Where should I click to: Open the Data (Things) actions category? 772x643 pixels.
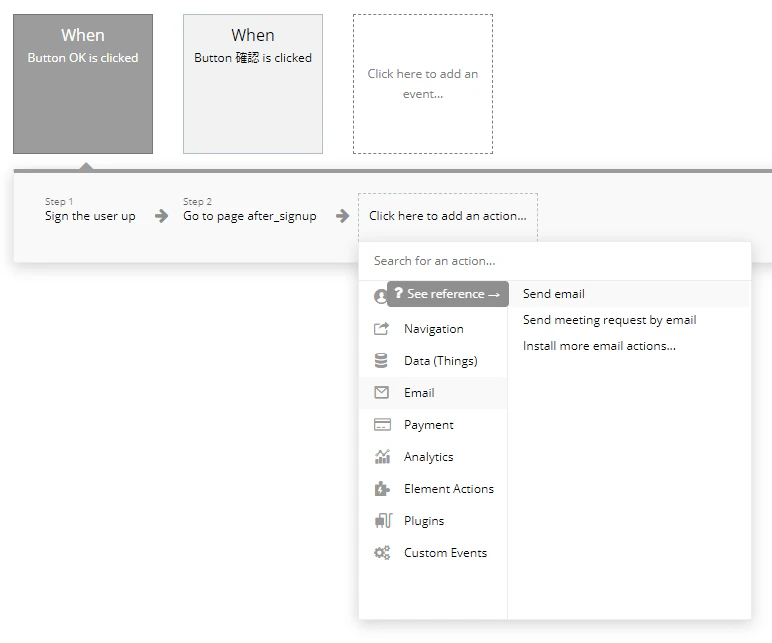[433, 361]
